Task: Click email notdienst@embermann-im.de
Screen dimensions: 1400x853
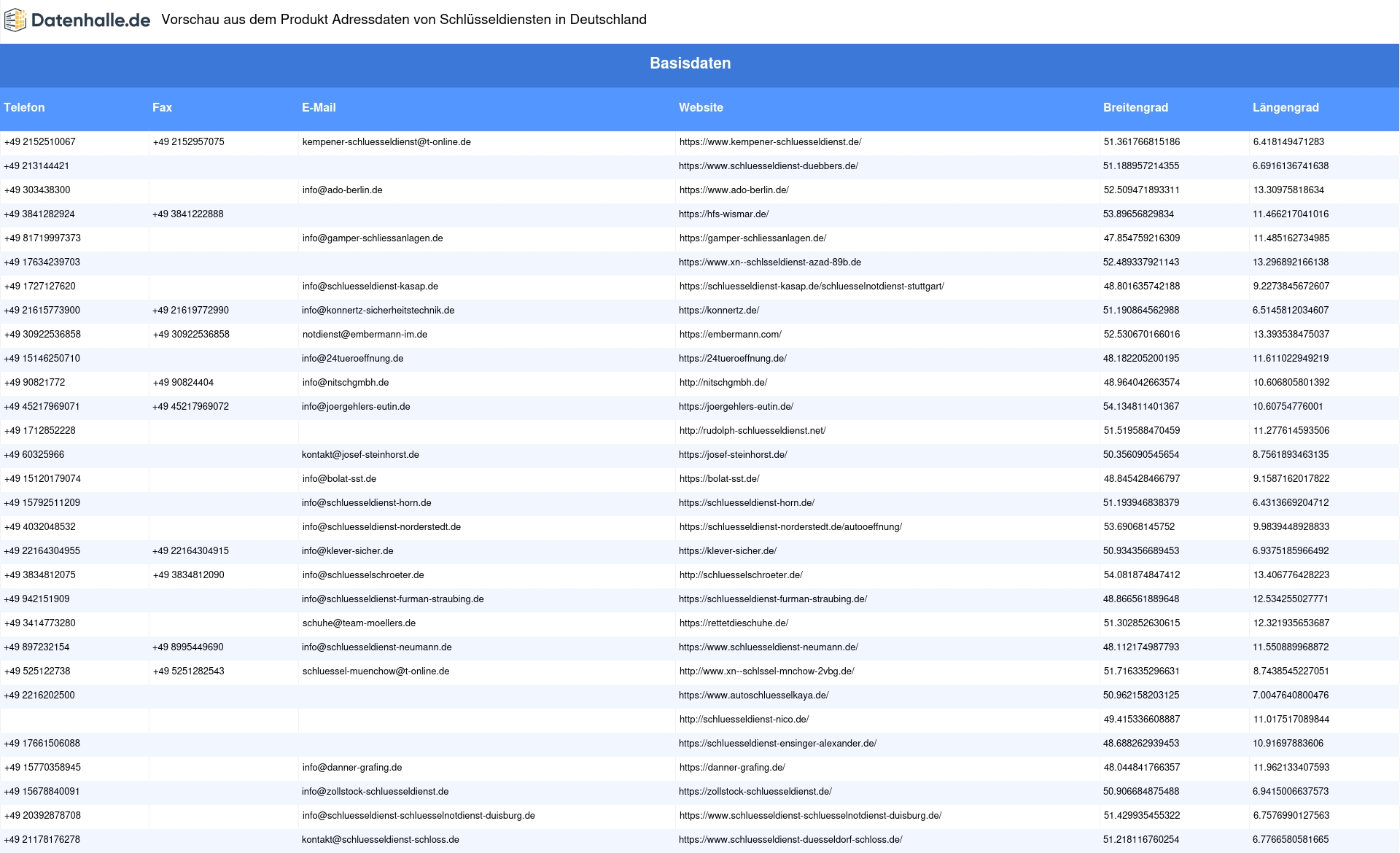Action: [365, 335]
